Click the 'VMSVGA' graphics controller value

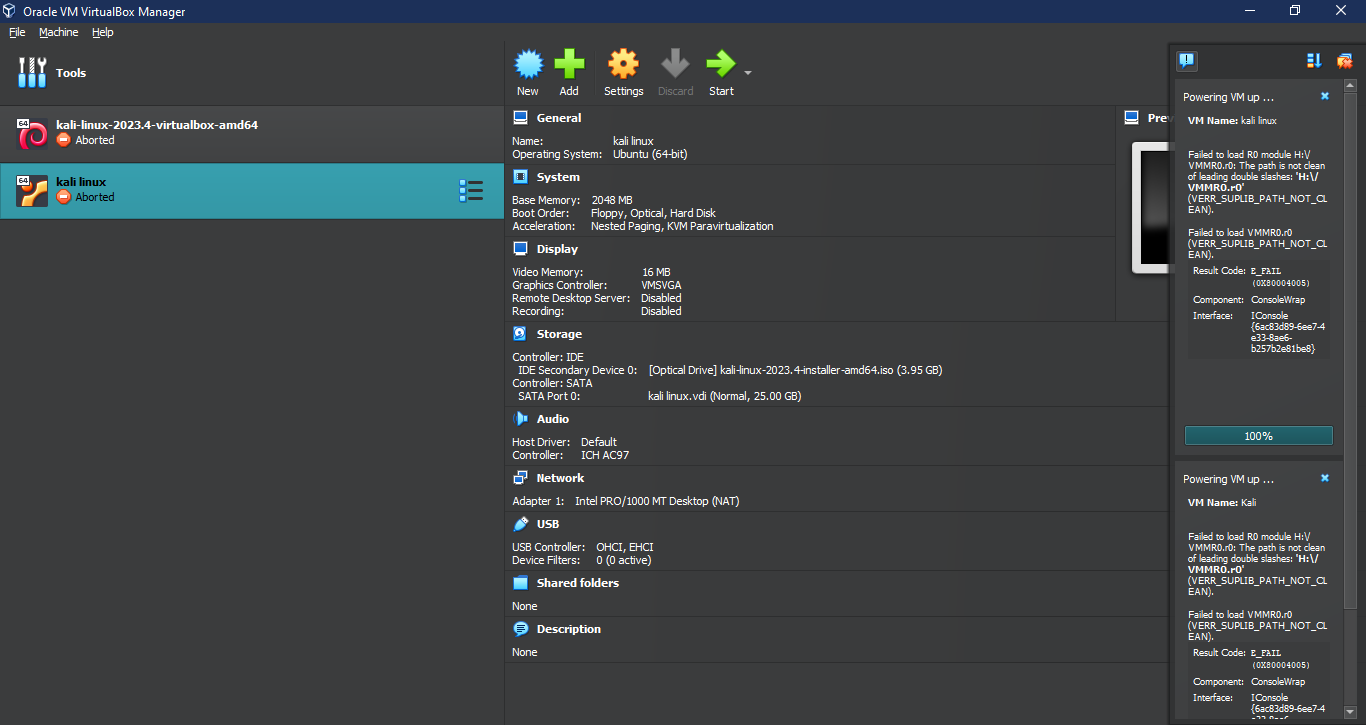point(661,285)
